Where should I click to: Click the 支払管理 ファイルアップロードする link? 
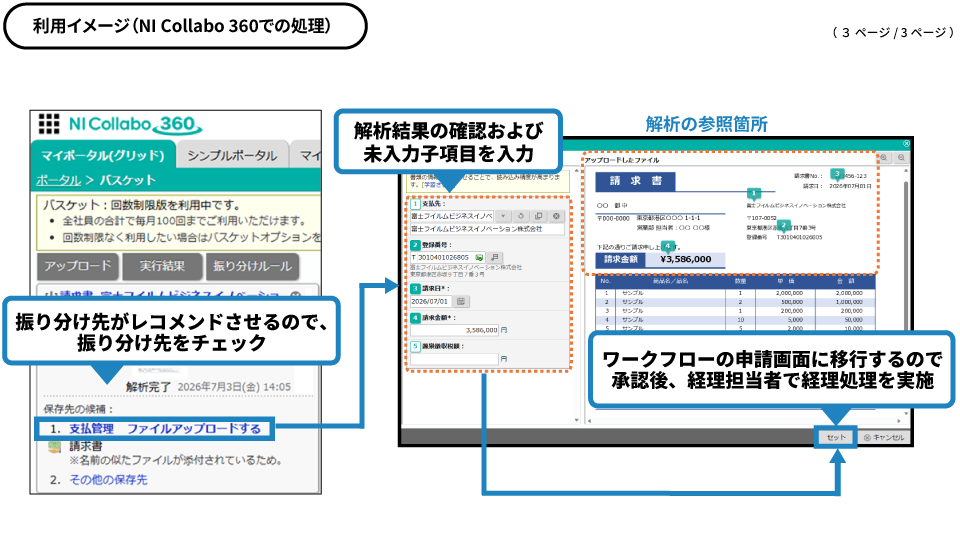point(165,429)
